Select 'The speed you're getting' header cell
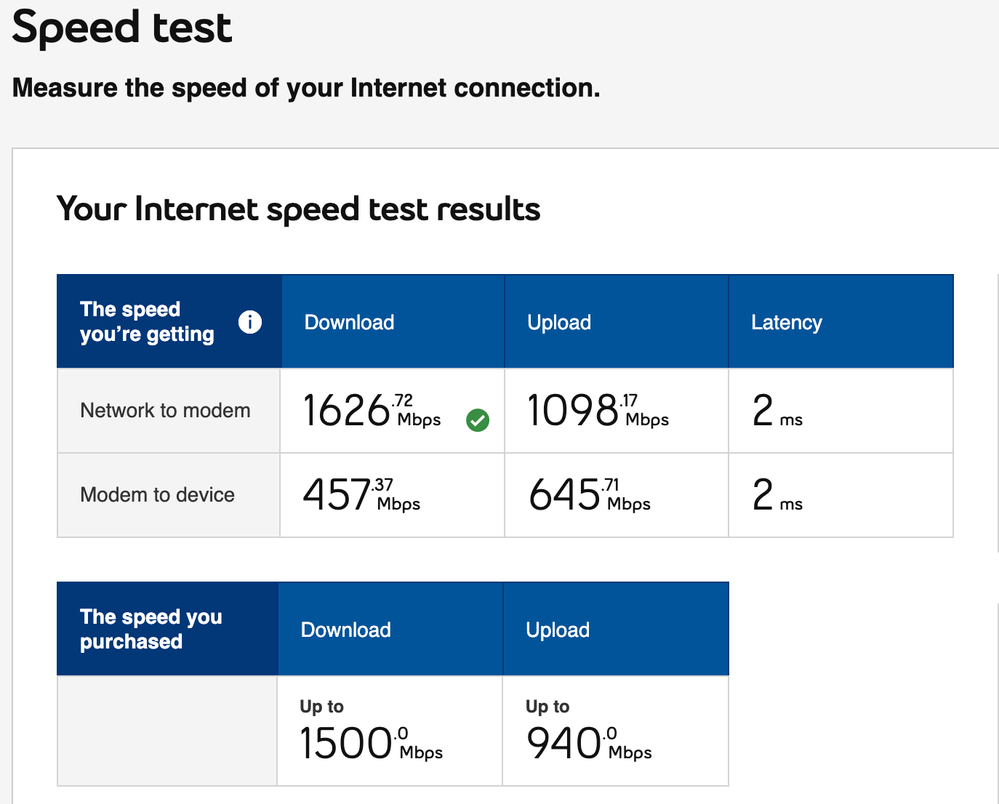 pos(147,322)
